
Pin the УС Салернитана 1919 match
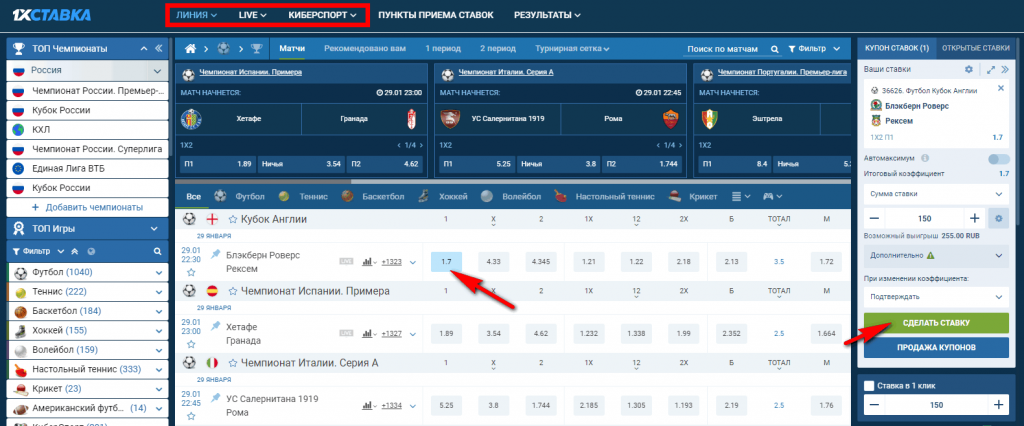tap(216, 397)
